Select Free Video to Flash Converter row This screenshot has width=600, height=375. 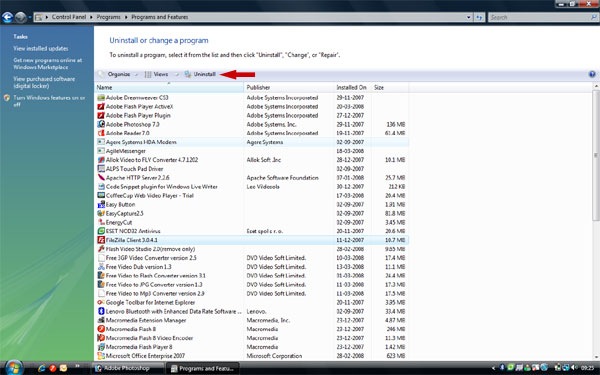point(251,276)
